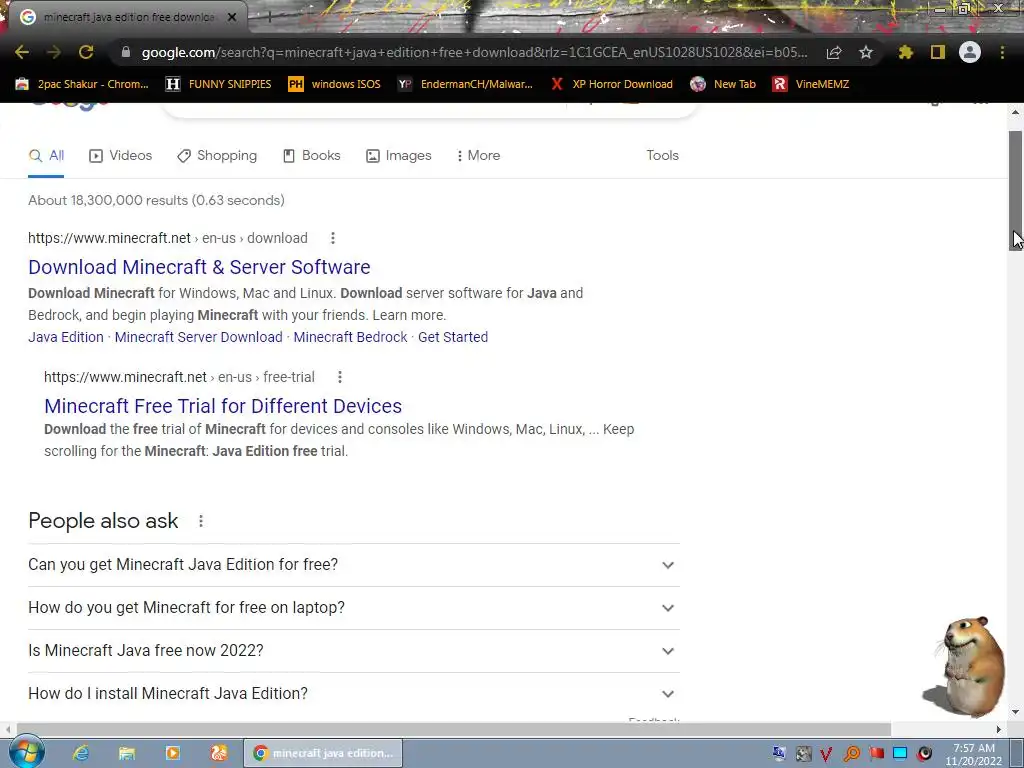
Task: Expand 'How do you get Minecraft for free on laptop?'
Action: coord(354,608)
